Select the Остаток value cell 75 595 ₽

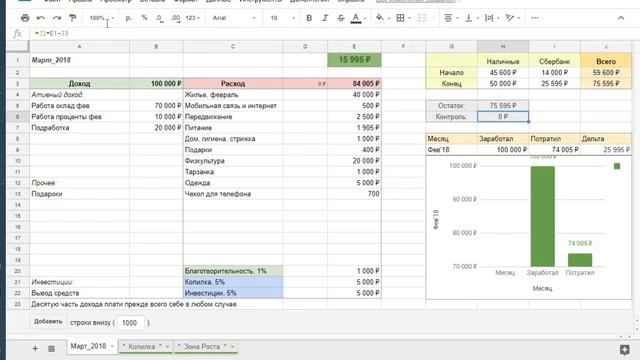pyautogui.click(x=503, y=106)
